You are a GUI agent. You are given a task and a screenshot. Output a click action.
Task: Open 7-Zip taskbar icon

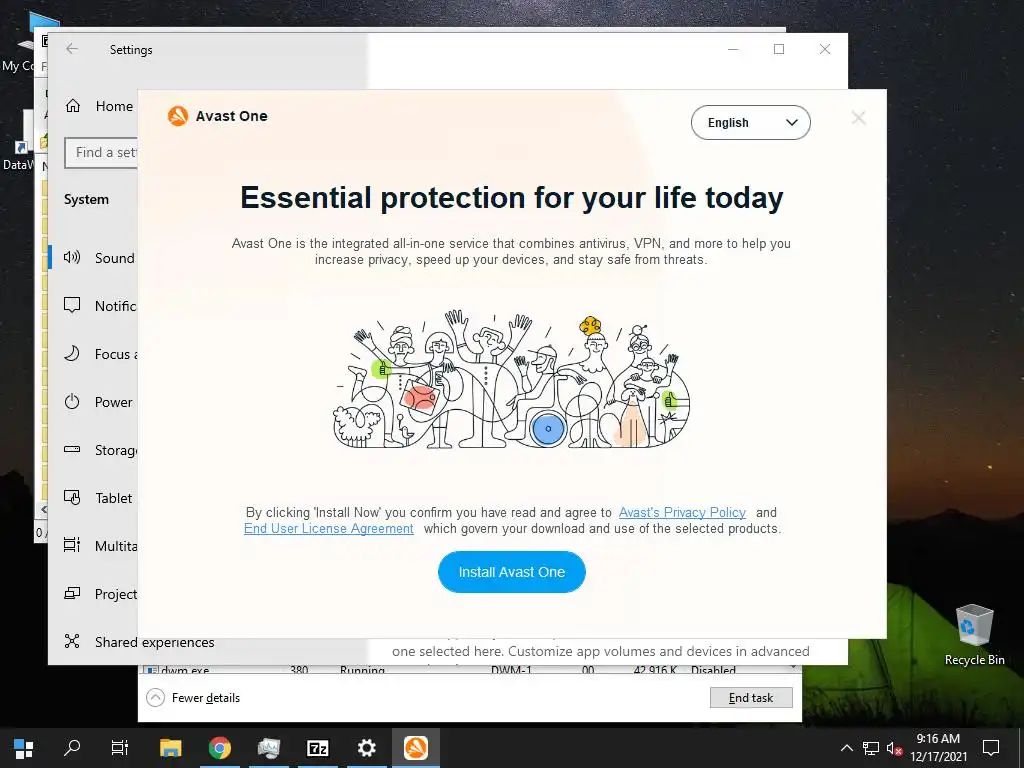pyautogui.click(x=317, y=748)
